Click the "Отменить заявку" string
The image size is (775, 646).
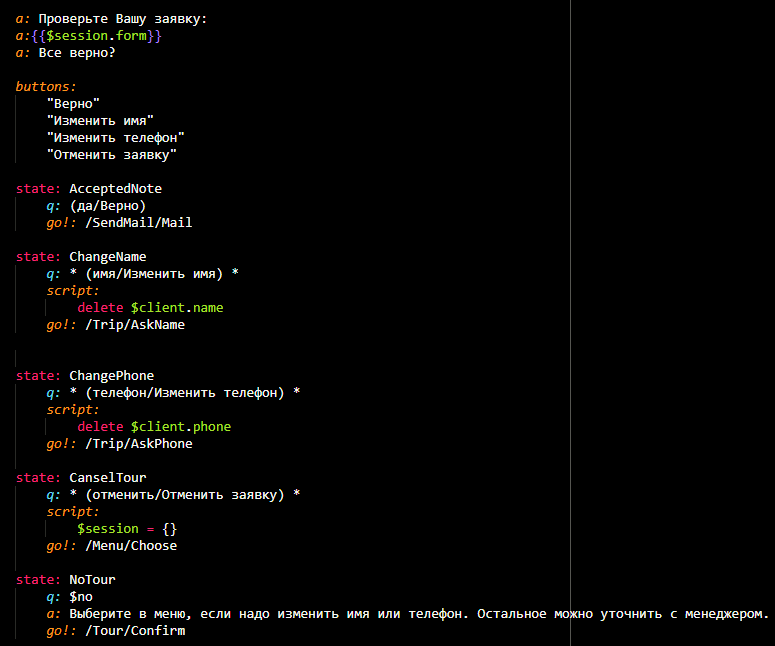[112, 155]
